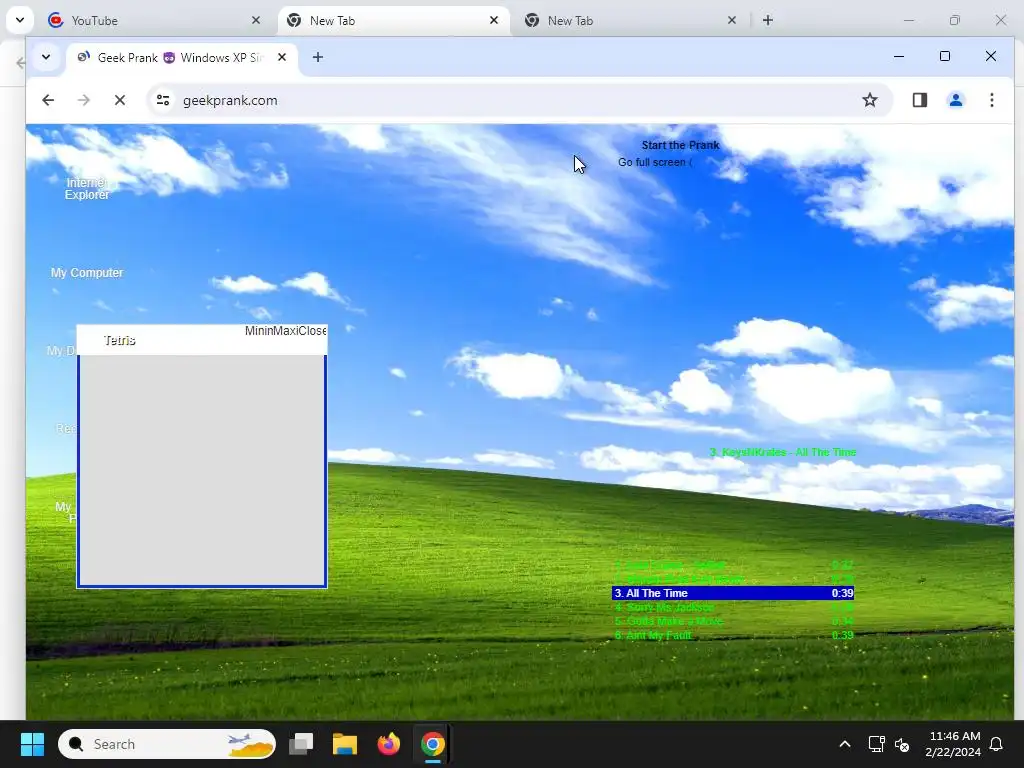Viewport: 1024px width, 768px height.
Task: Click the Go full screen text
Action: (x=655, y=162)
